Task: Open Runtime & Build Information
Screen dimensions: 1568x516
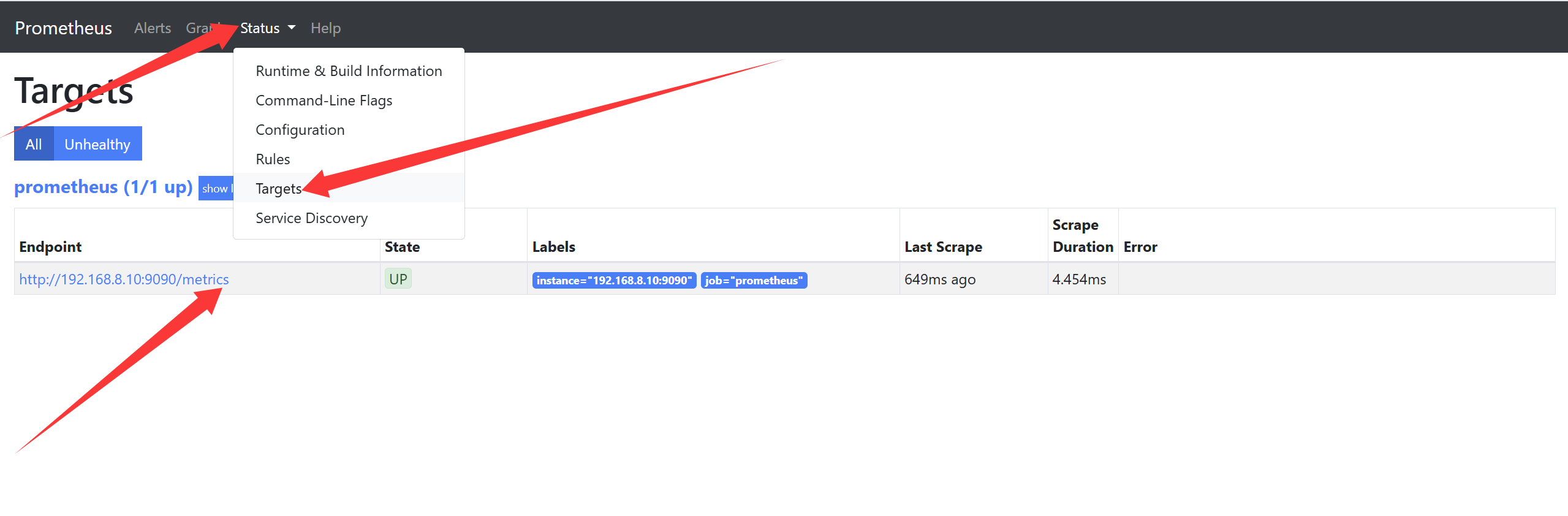Action: [349, 71]
